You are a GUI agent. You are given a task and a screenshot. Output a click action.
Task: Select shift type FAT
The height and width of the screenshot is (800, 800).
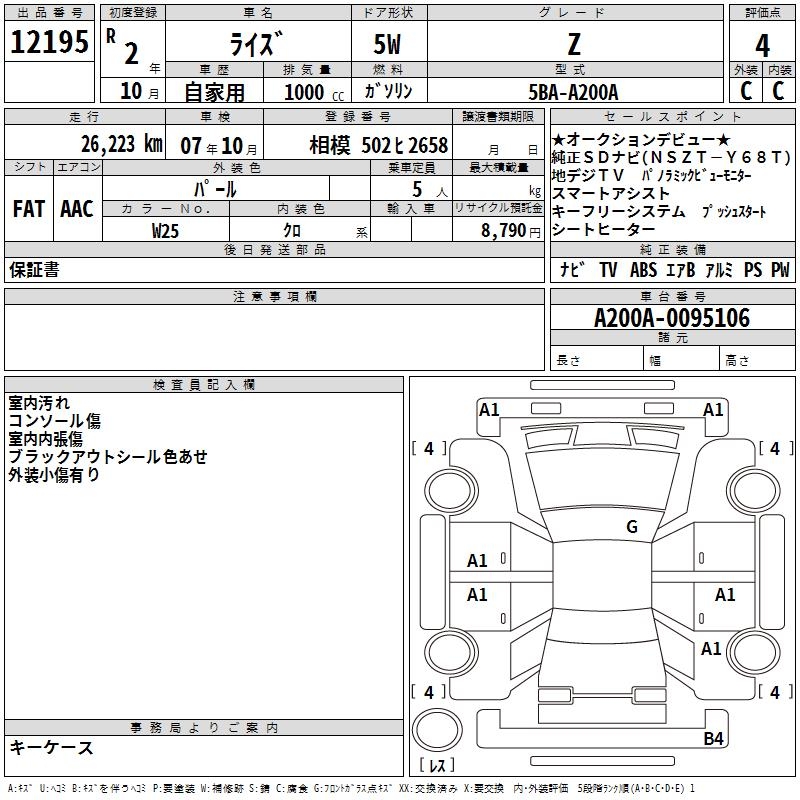point(29,209)
